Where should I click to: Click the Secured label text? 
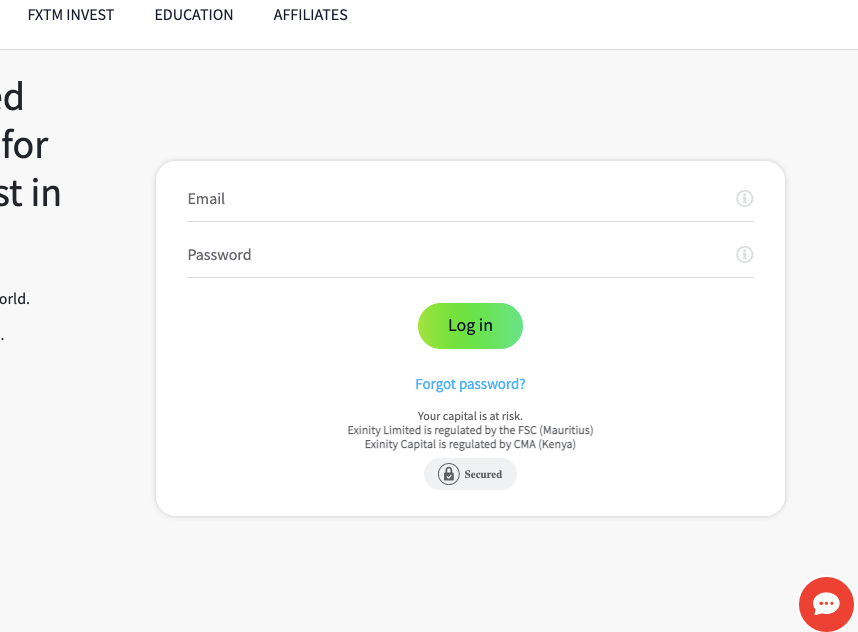click(483, 474)
